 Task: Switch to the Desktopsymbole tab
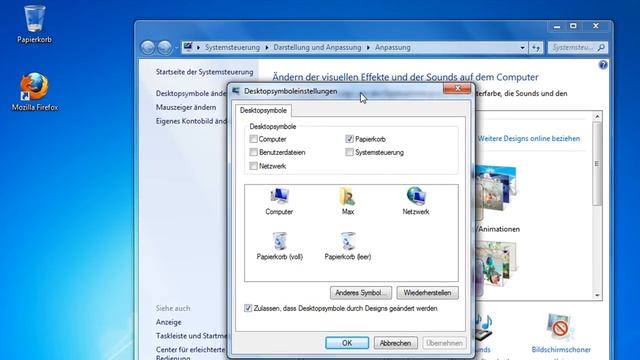[x=263, y=110]
